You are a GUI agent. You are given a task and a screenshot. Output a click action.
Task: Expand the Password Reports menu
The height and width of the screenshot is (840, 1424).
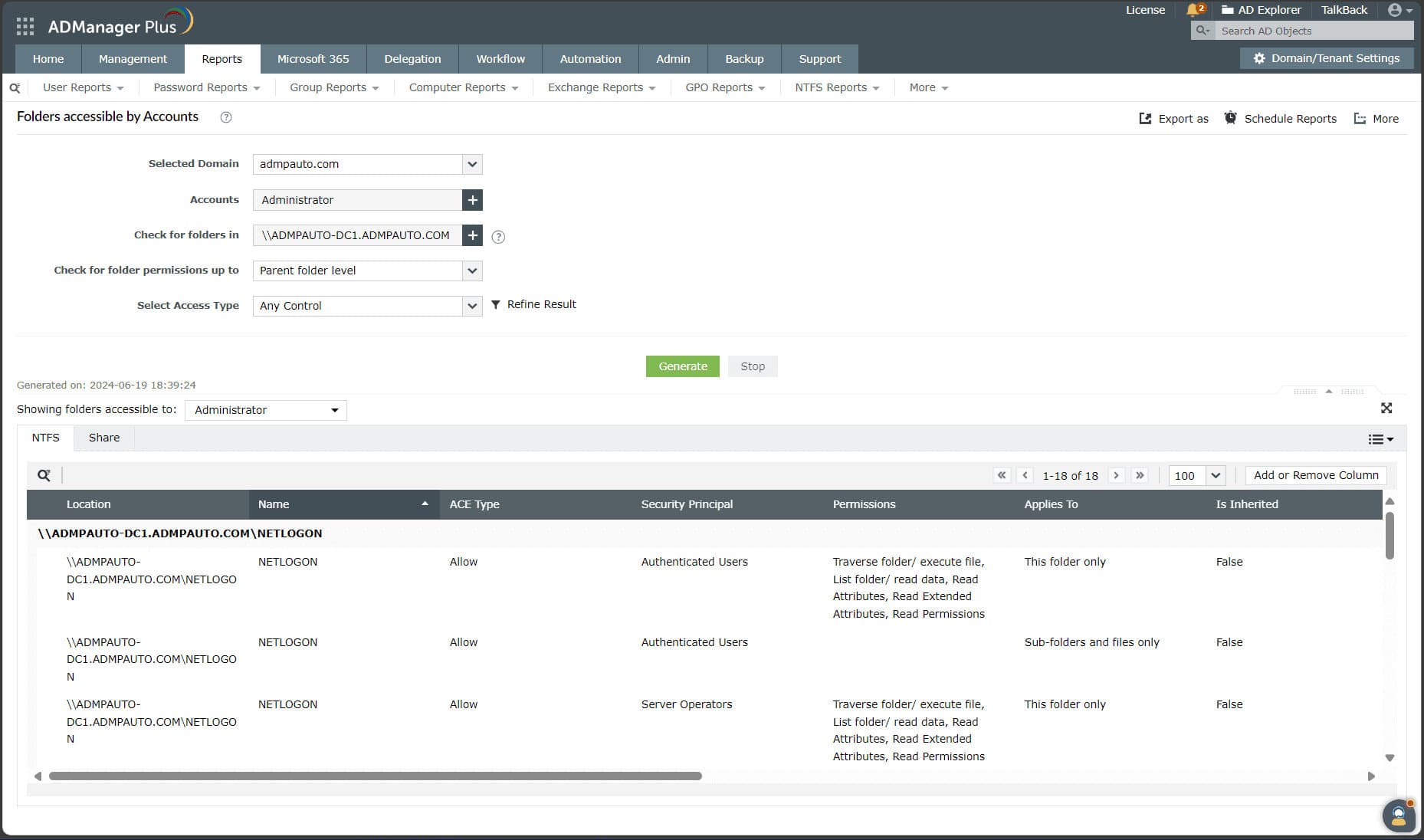(x=206, y=88)
